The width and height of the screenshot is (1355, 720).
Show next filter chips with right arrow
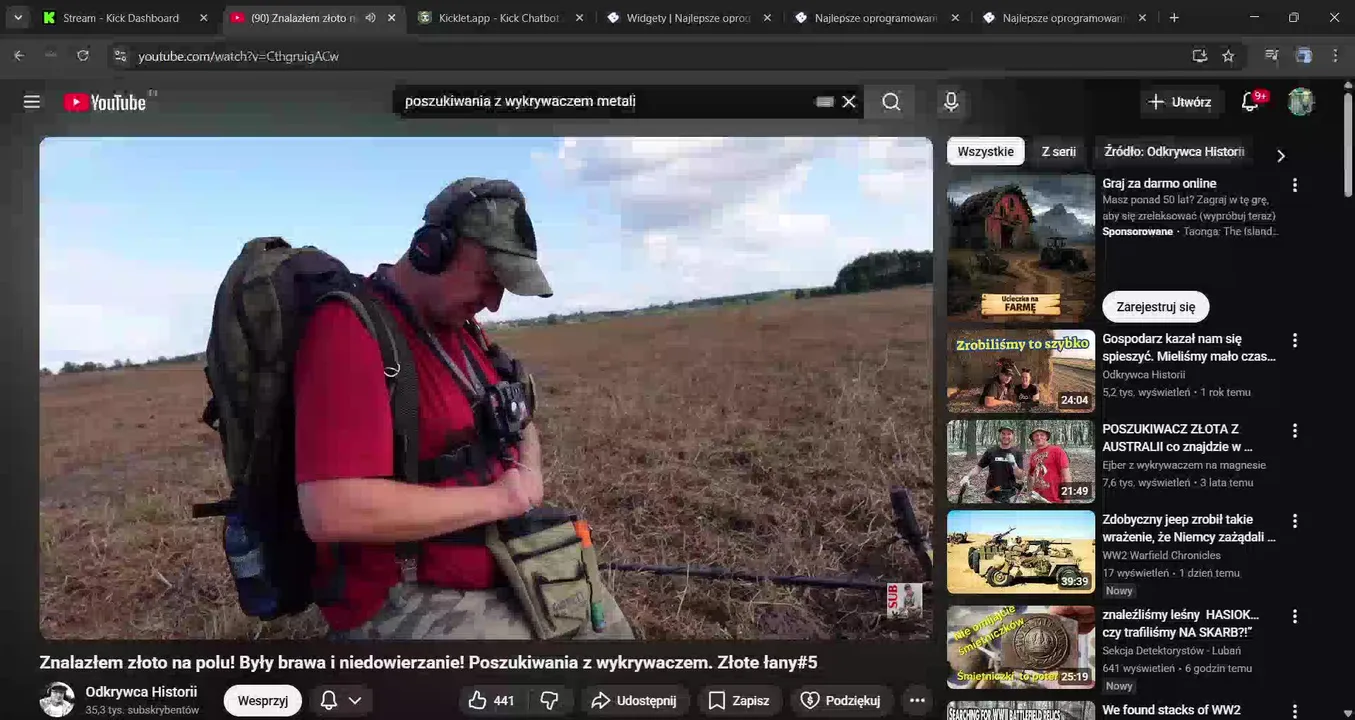1280,155
